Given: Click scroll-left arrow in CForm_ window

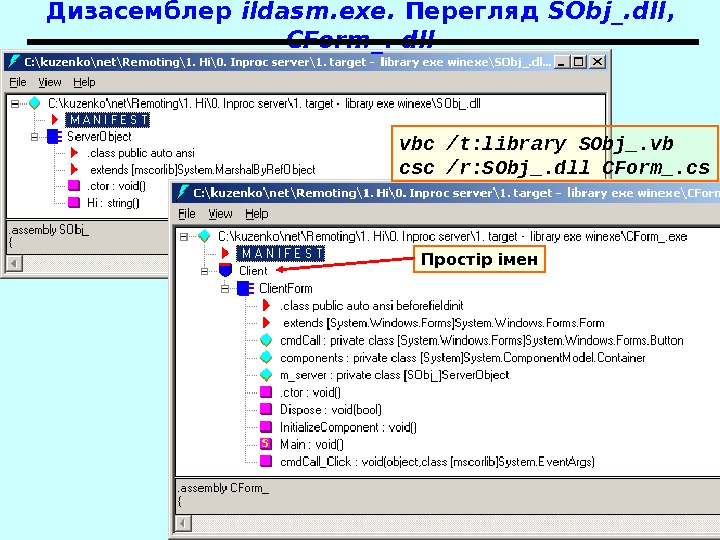Looking at the screenshot, I should pyautogui.click(x=183, y=523).
